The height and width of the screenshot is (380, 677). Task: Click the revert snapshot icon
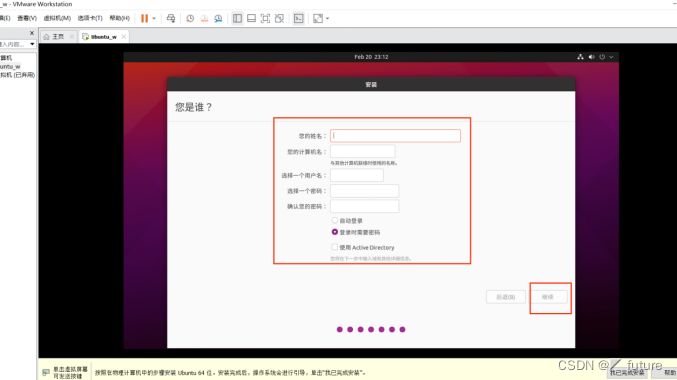pos(204,18)
